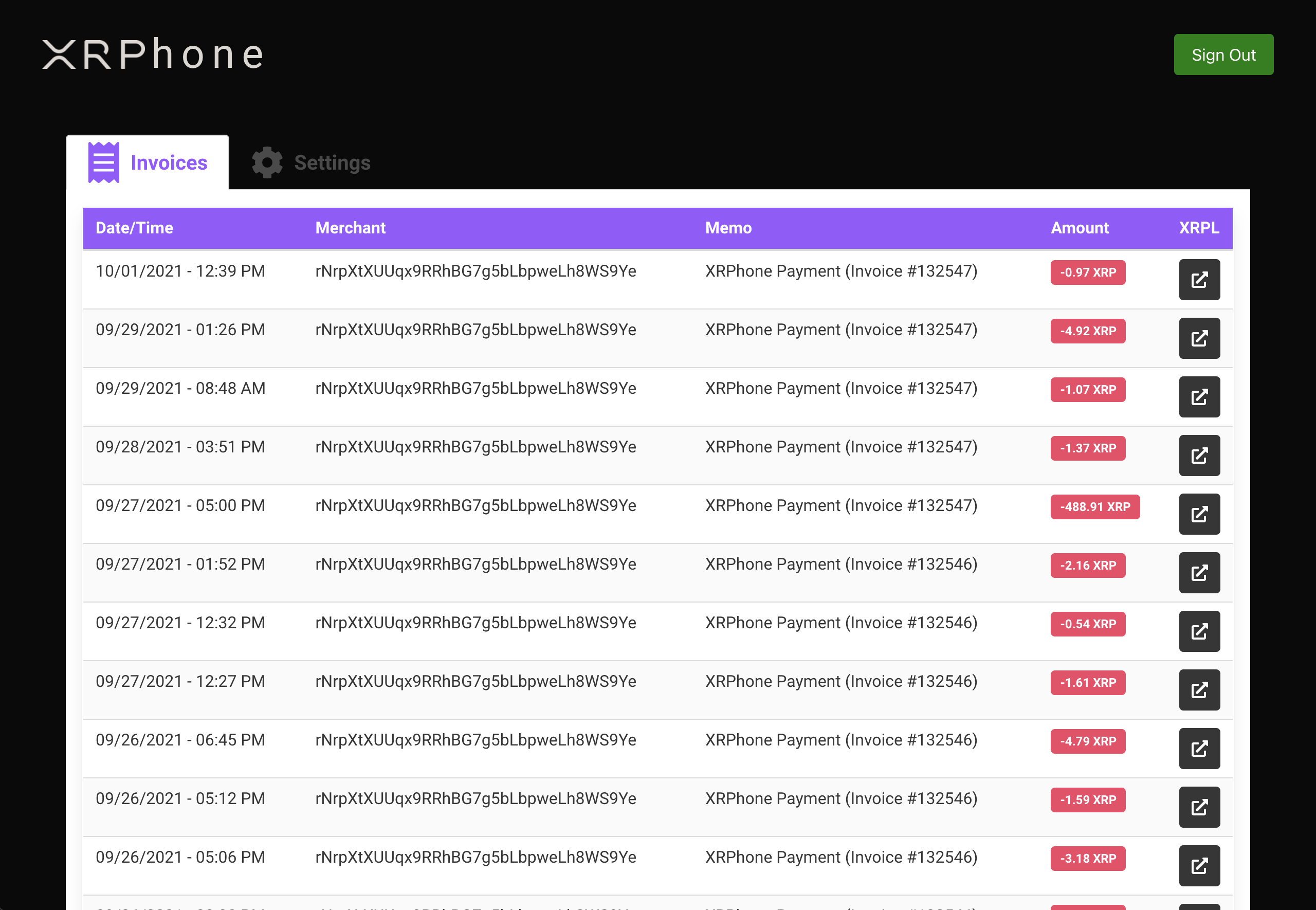Open XRPL link for the -1.61 XRP payment
Viewport: 1316px width, 910px height.
1199,690
